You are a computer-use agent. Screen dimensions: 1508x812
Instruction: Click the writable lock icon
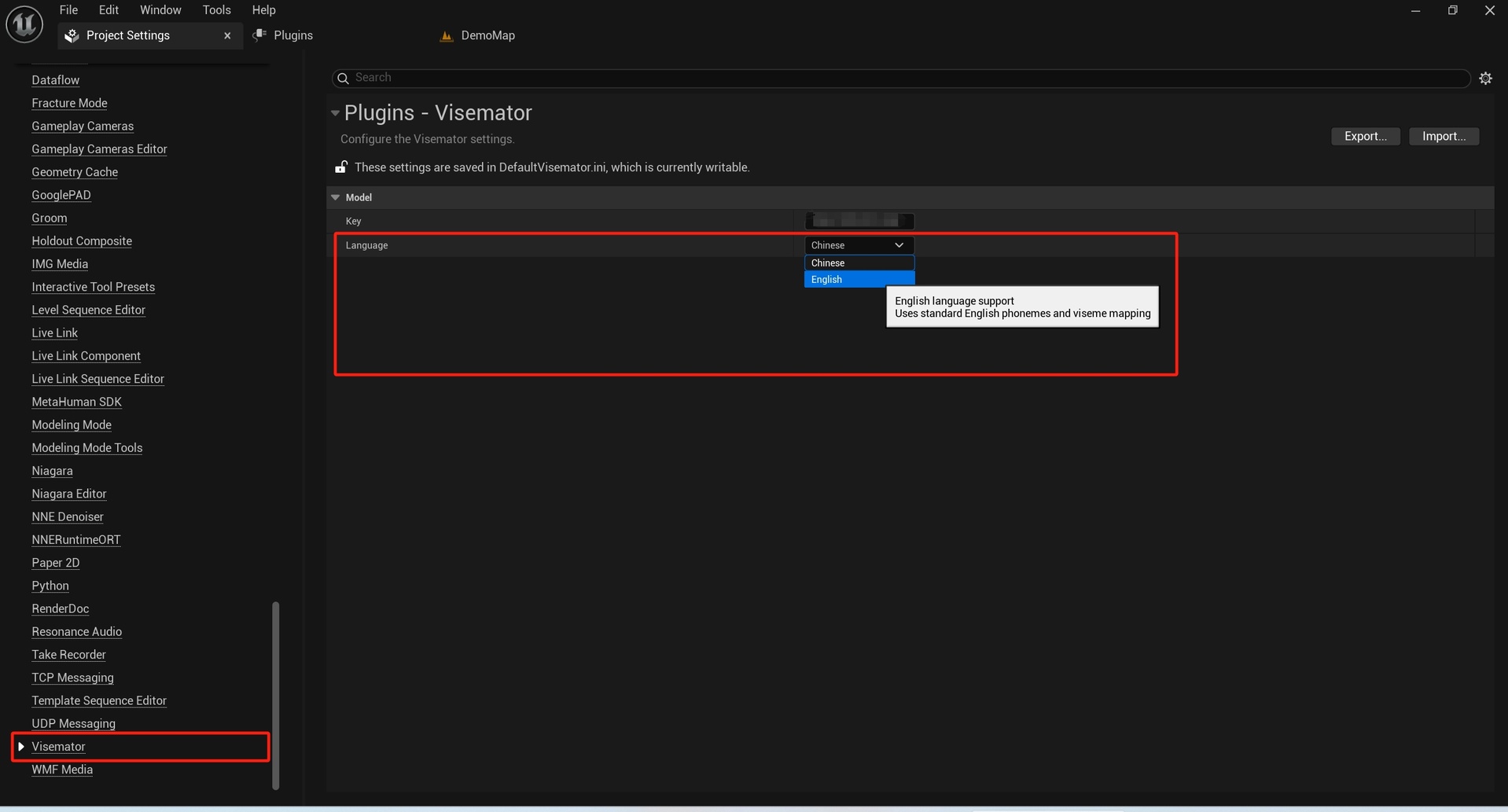[x=341, y=167]
